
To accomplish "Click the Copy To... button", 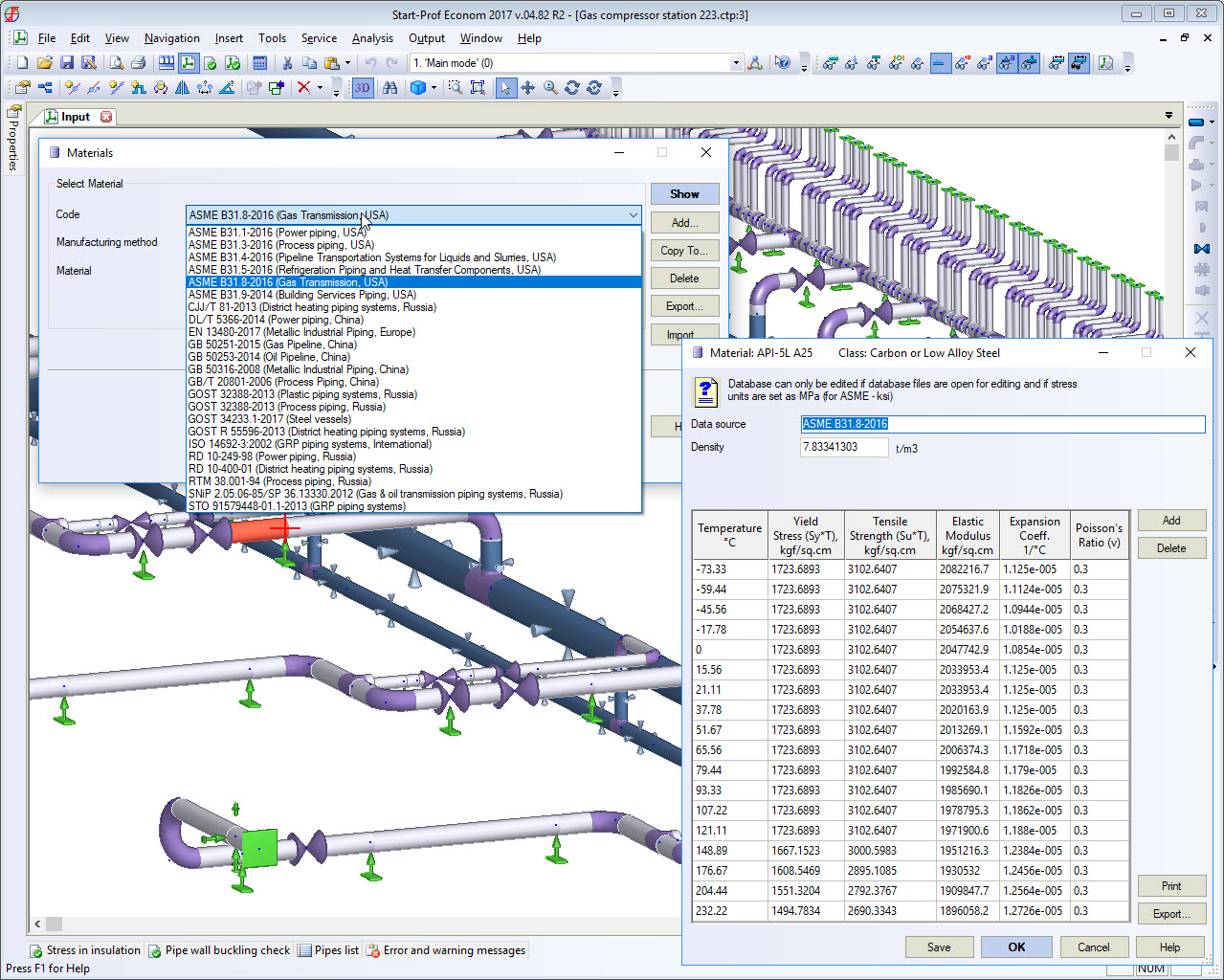I will pyautogui.click(x=684, y=251).
